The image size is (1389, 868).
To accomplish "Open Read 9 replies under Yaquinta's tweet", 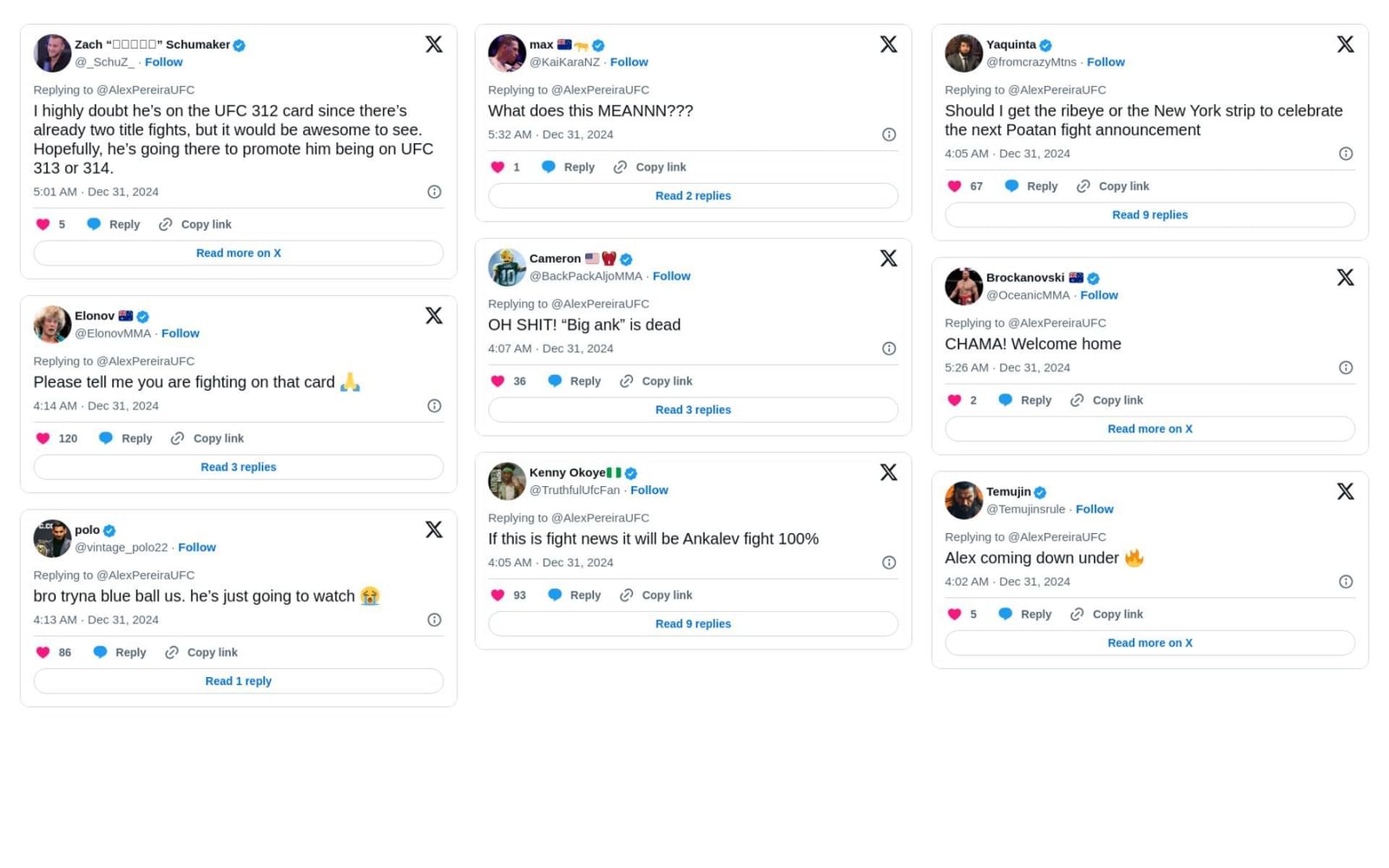I will pyautogui.click(x=1149, y=214).
